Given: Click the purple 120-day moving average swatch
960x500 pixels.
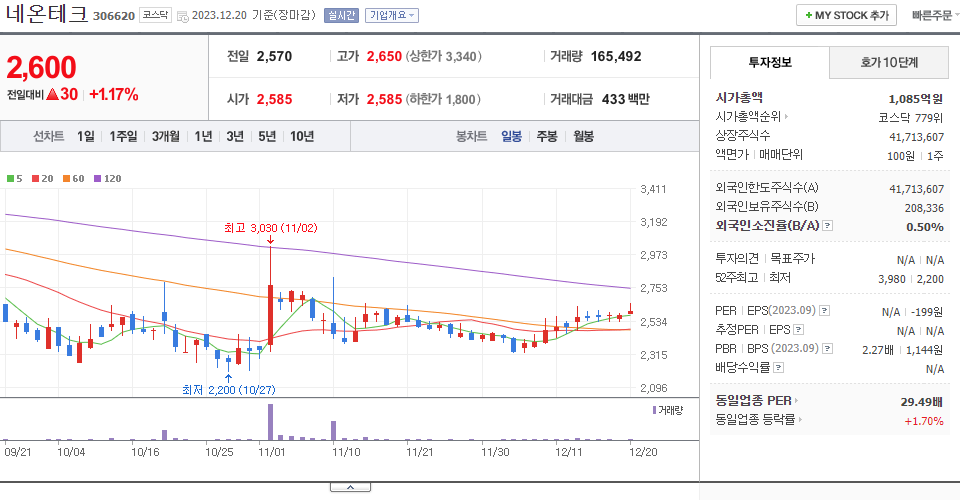Looking at the screenshot, I should tap(97, 179).
